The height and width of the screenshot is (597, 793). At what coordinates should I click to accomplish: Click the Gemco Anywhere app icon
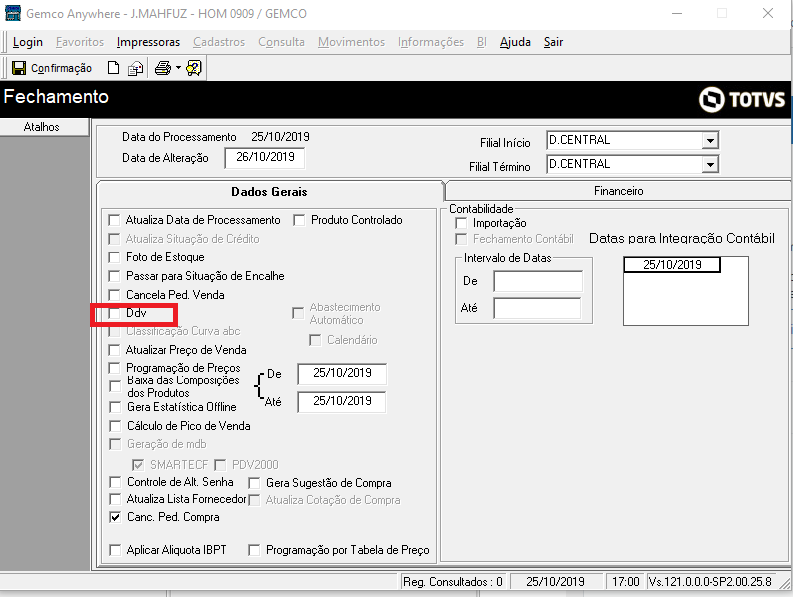click(x=12, y=13)
